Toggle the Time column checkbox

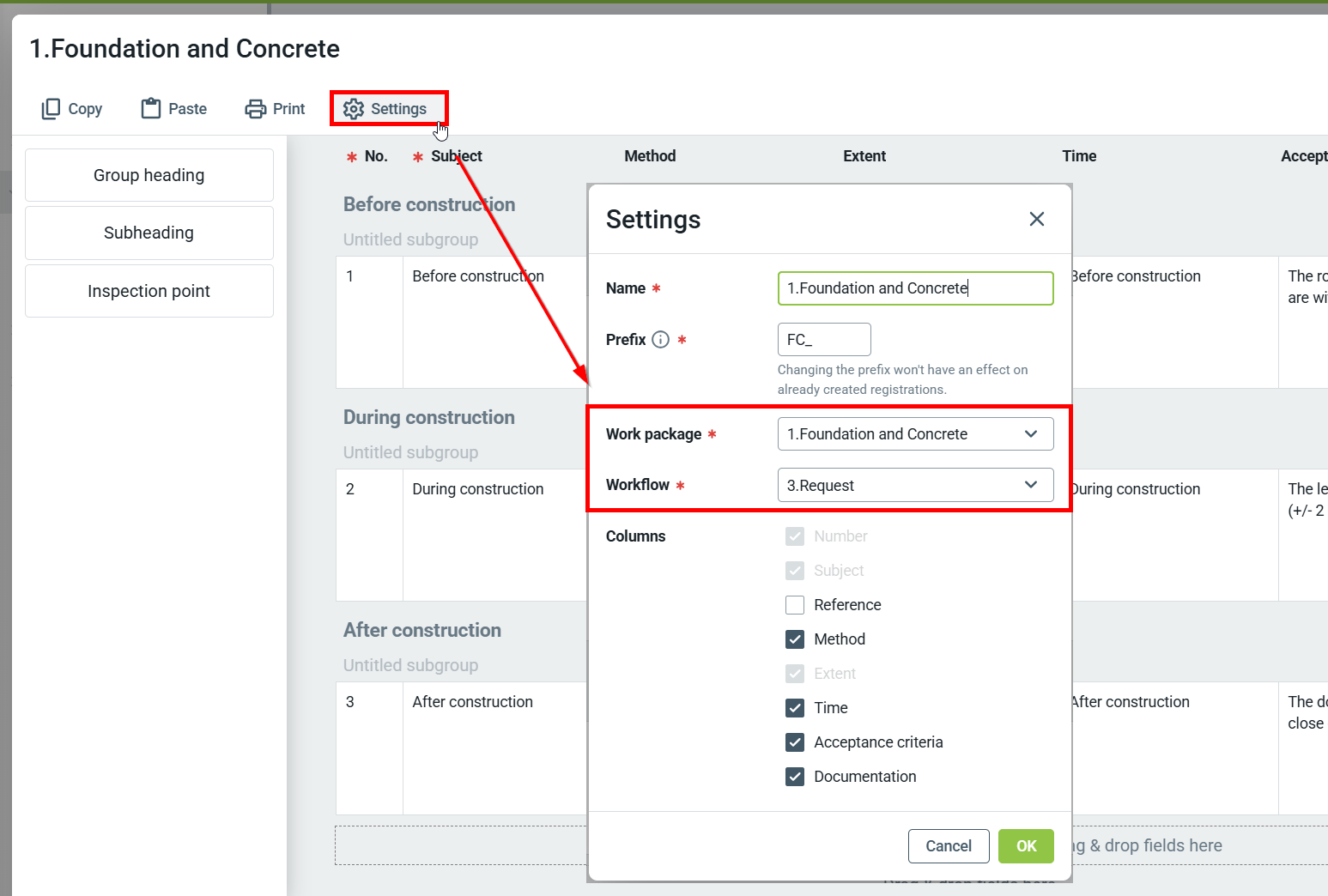pos(795,708)
